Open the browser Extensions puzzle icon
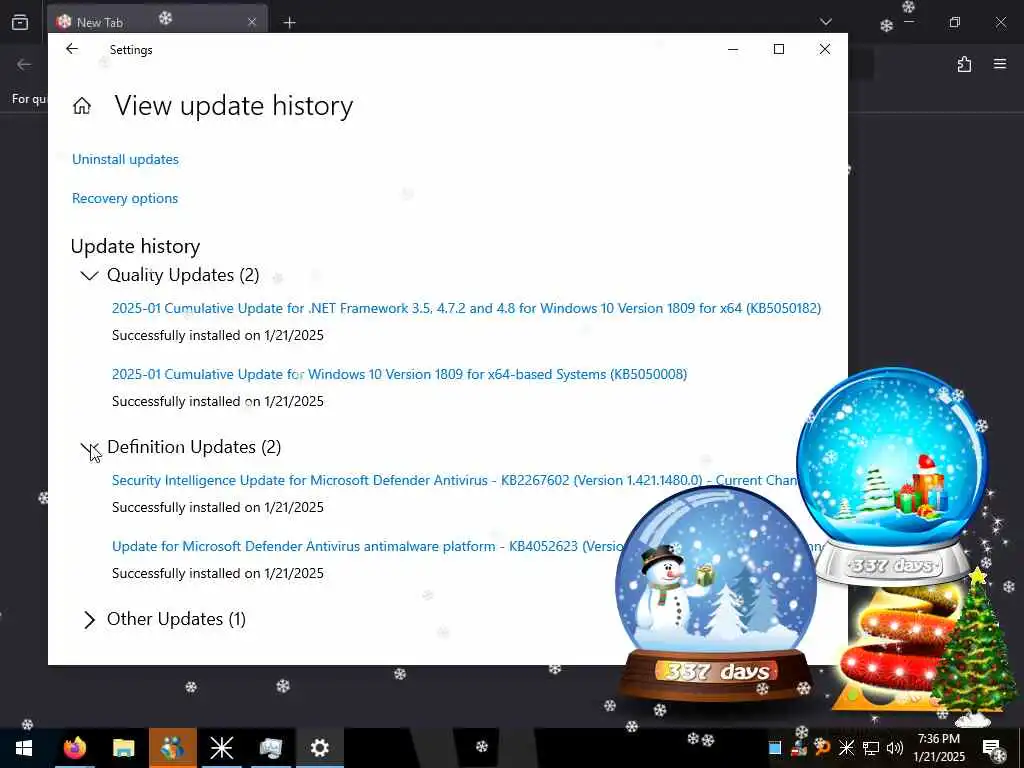This screenshot has width=1024, height=768. [964, 64]
